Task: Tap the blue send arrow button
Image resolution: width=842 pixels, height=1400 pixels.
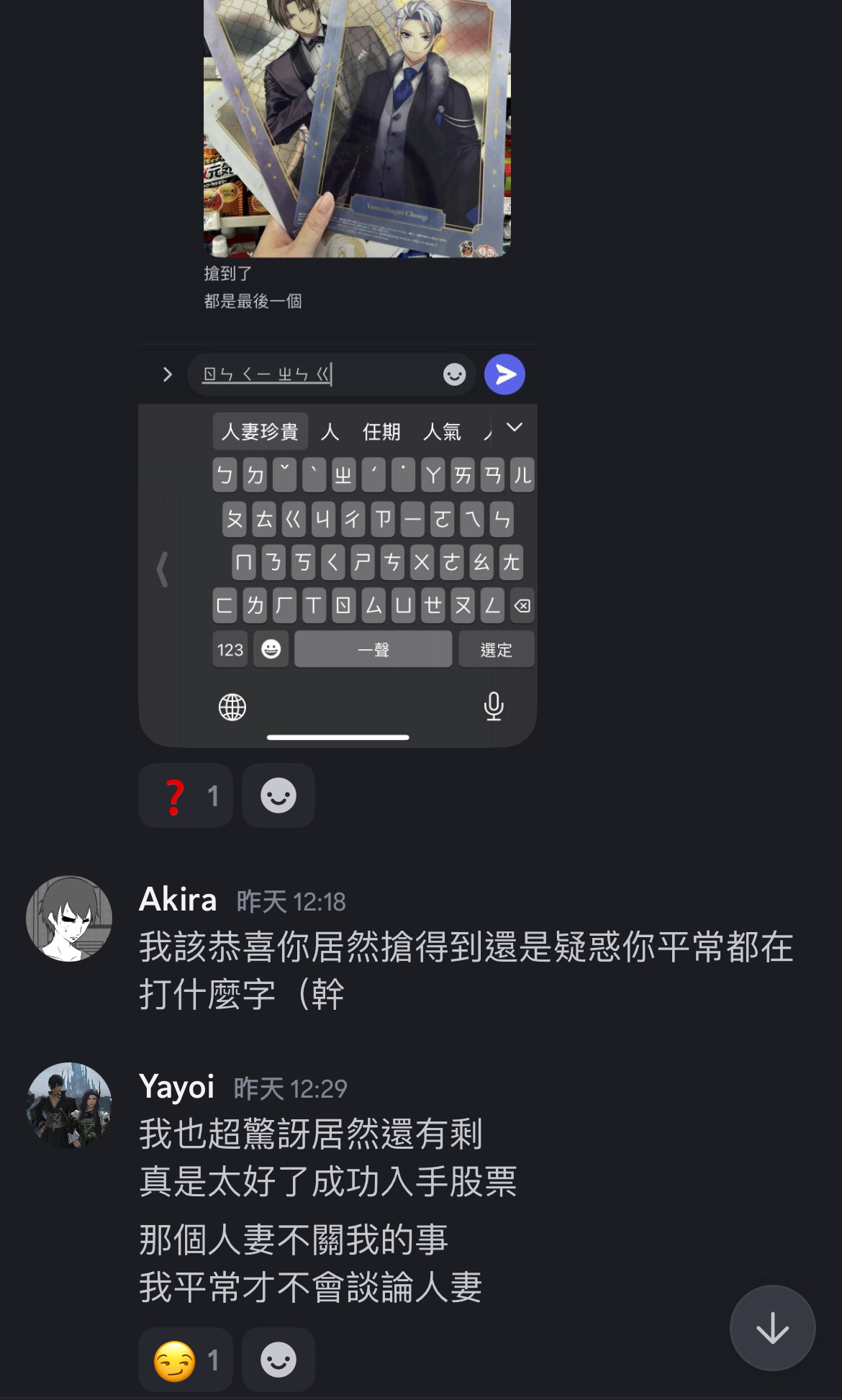Action: click(x=504, y=374)
